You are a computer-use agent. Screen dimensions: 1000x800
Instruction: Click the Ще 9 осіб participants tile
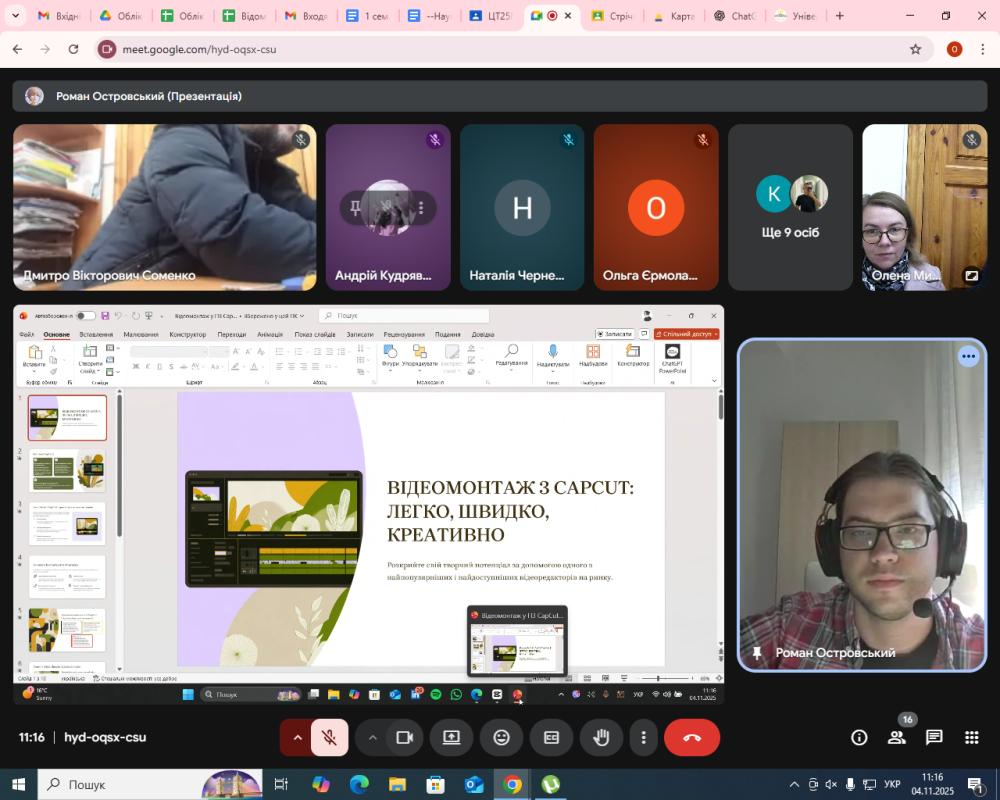point(790,208)
